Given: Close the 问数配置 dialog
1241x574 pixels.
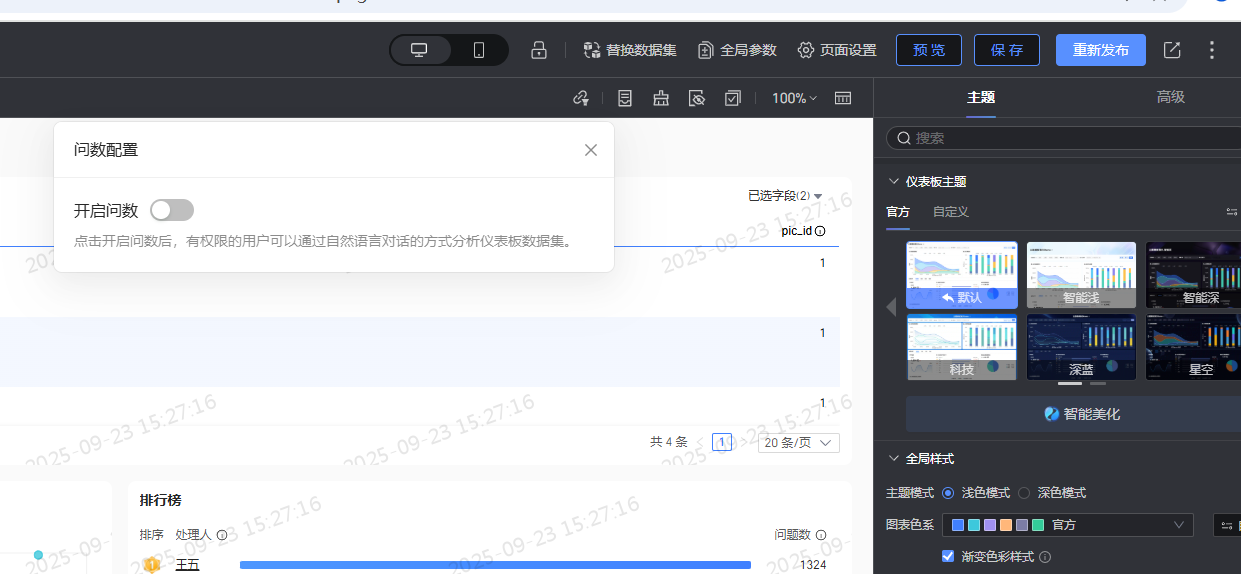Looking at the screenshot, I should click(591, 150).
